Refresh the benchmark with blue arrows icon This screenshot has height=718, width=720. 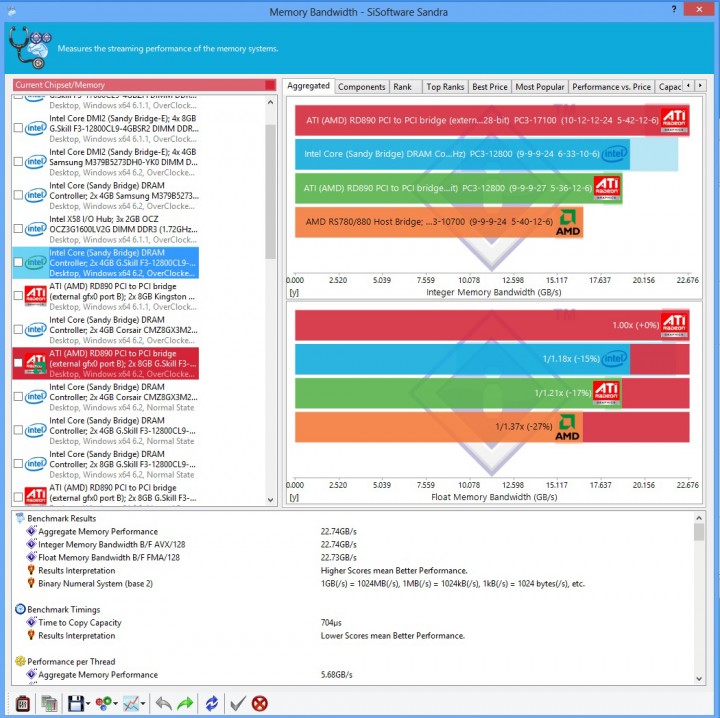212,703
